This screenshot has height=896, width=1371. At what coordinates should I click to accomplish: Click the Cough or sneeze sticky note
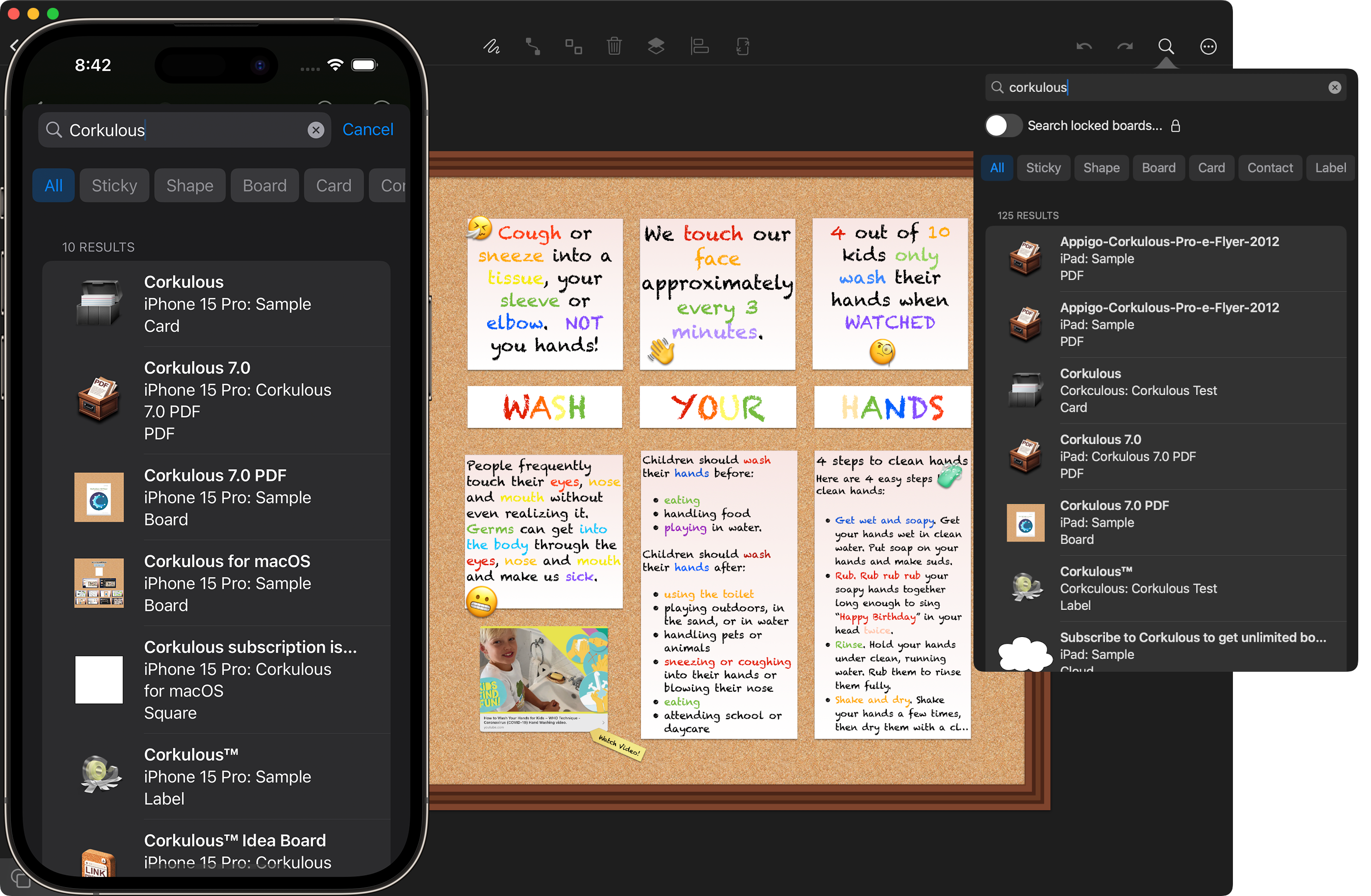tap(544, 294)
